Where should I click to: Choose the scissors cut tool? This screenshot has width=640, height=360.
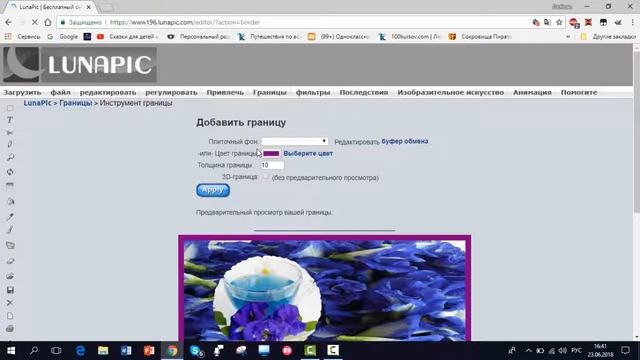coord(10,132)
